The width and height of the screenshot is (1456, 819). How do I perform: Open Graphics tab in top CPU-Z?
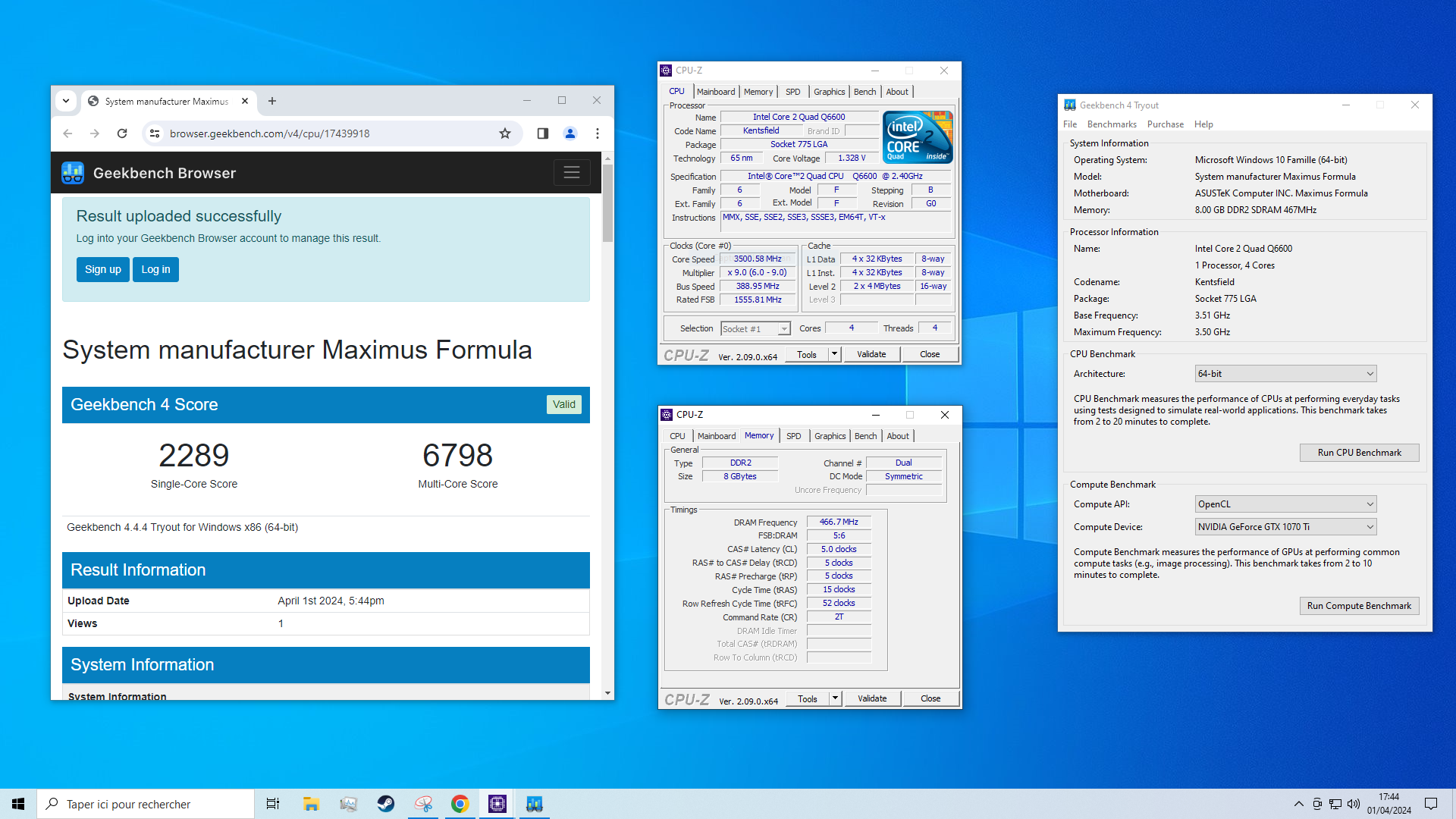(x=829, y=92)
